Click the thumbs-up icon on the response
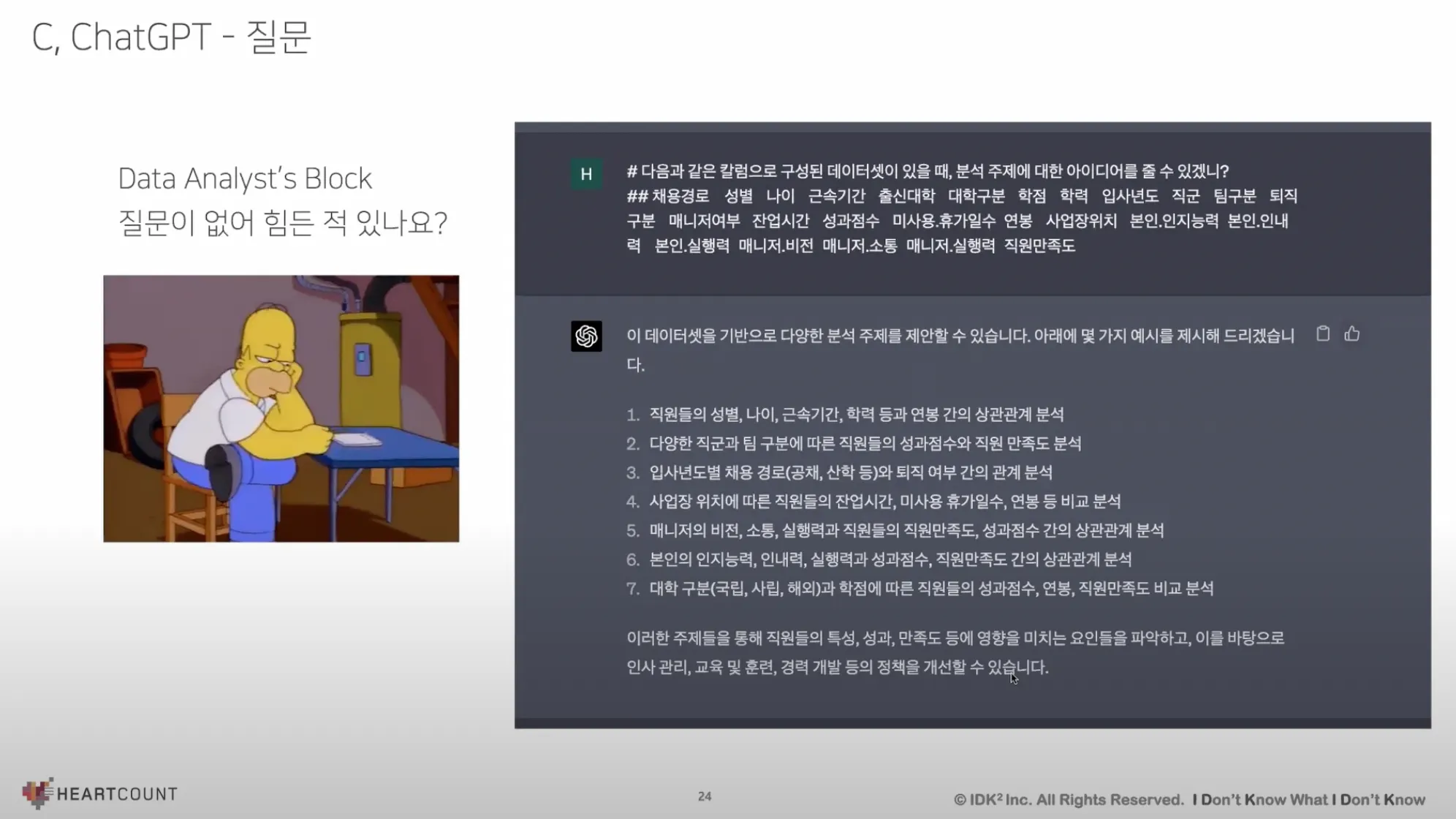 (x=1351, y=334)
